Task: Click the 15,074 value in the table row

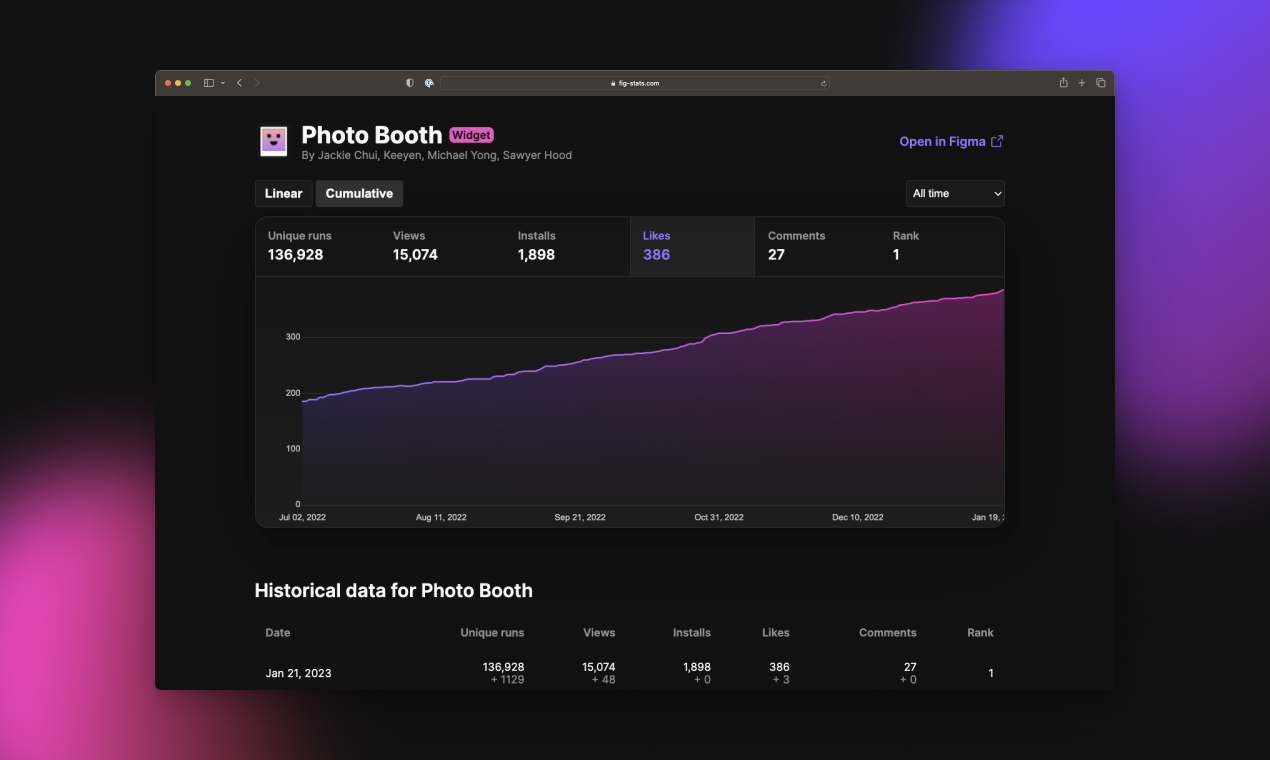Action: click(x=598, y=667)
